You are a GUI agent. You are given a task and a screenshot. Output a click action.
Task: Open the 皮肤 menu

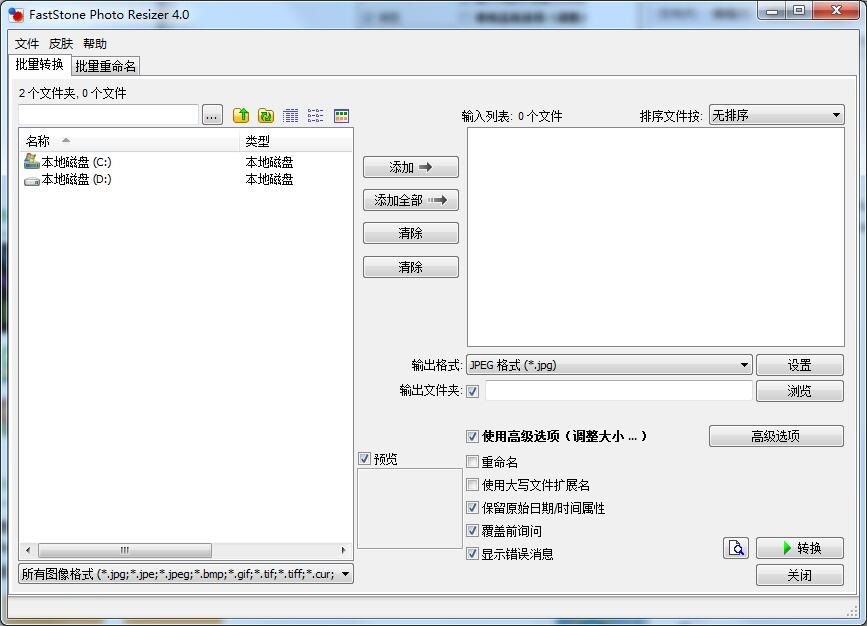(x=61, y=44)
